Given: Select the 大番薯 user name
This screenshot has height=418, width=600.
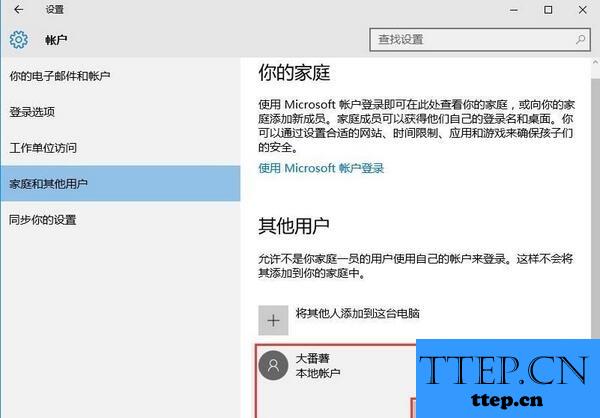Looking at the screenshot, I should click(x=313, y=358).
